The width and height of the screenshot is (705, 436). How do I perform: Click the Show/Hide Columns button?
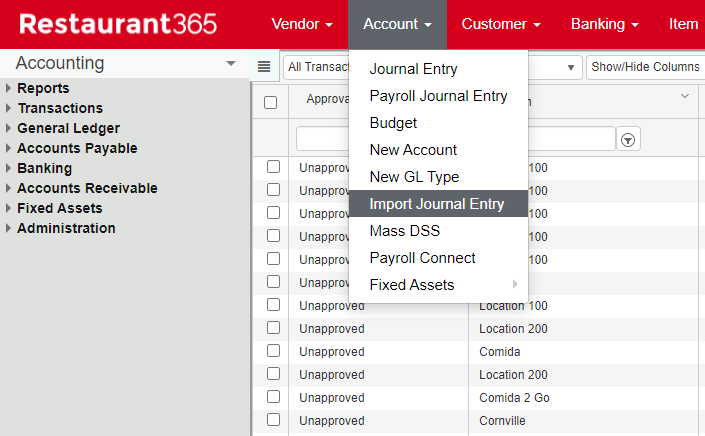(x=645, y=67)
